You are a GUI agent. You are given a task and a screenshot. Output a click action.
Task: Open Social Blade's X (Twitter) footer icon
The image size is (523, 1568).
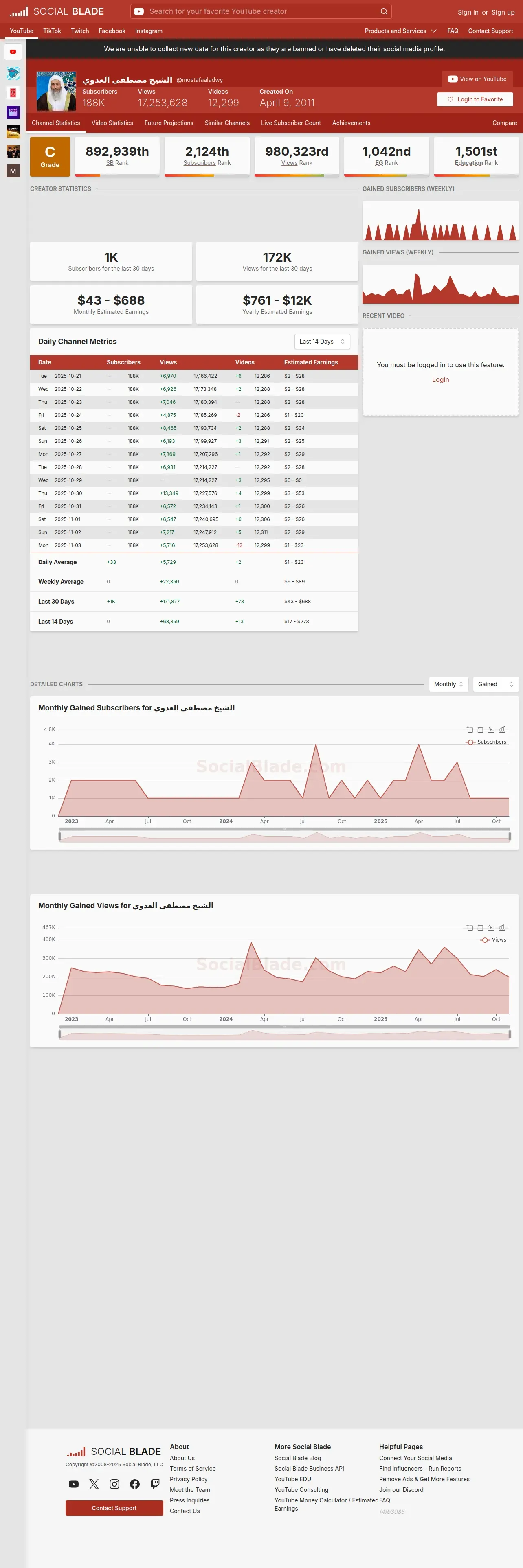pos(94,1484)
